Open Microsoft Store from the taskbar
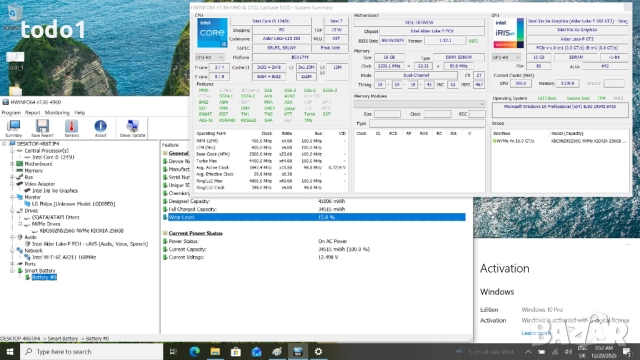Screen dimensions: 640x360 [x=236, y=351]
